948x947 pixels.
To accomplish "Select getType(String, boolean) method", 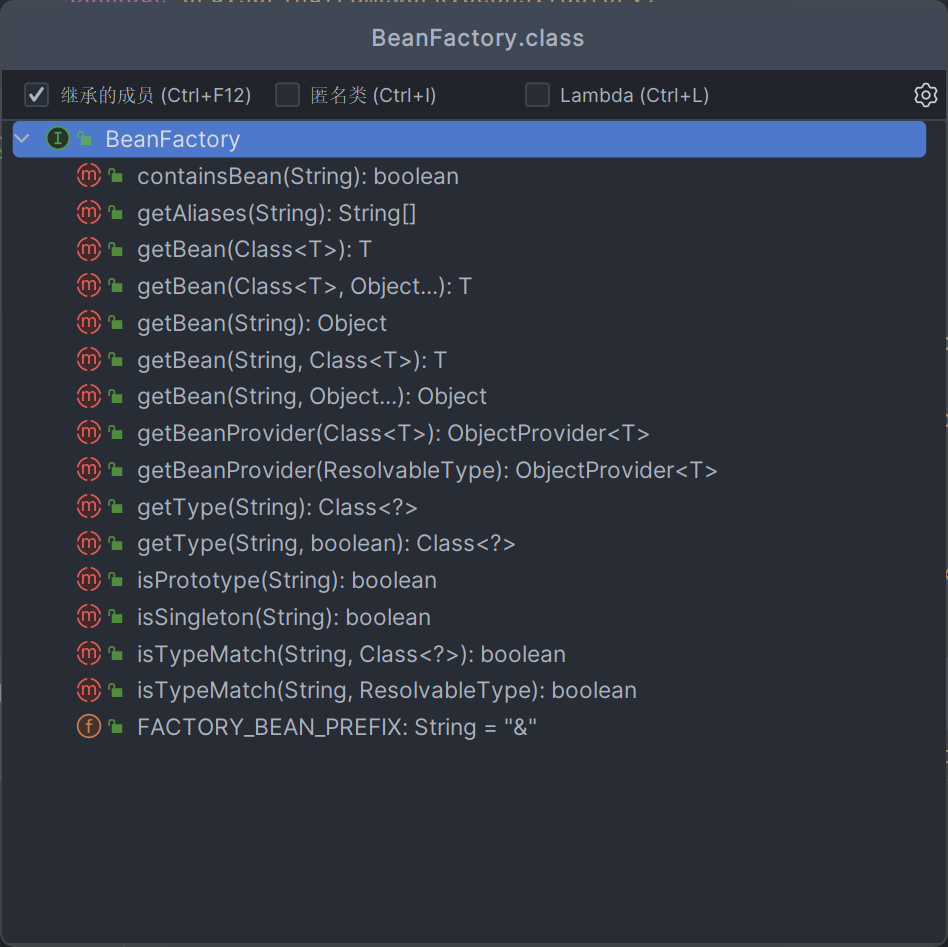I will [326, 544].
